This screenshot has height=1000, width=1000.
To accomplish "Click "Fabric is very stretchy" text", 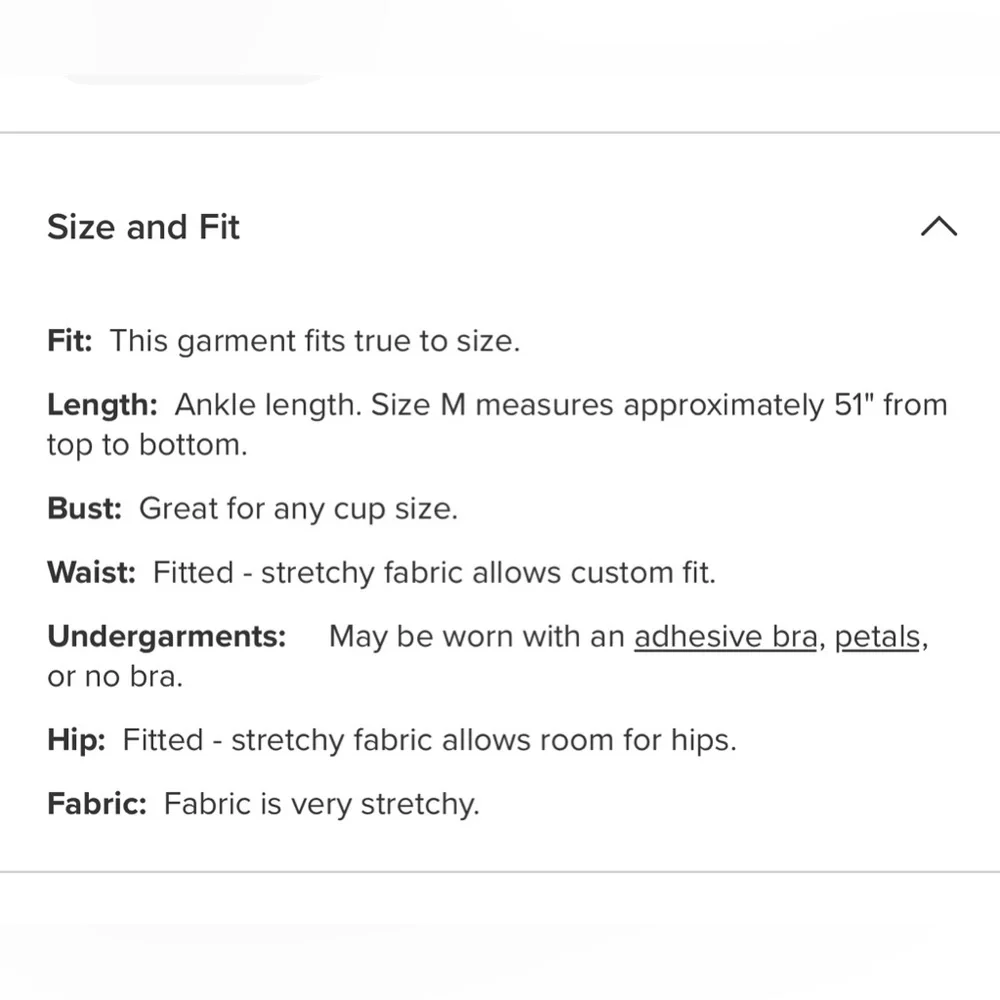I will [x=322, y=805].
